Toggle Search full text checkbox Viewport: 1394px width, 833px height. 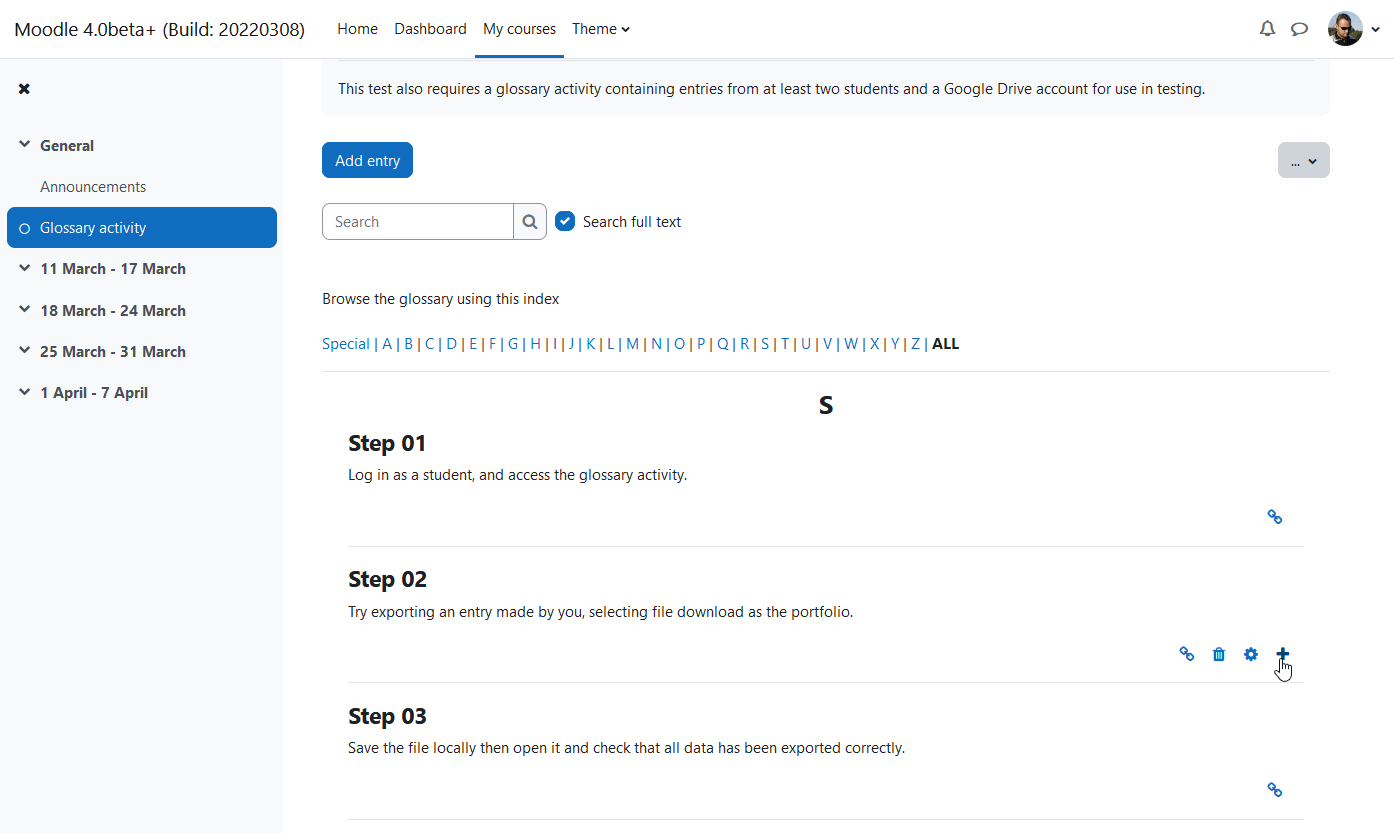[565, 222]
